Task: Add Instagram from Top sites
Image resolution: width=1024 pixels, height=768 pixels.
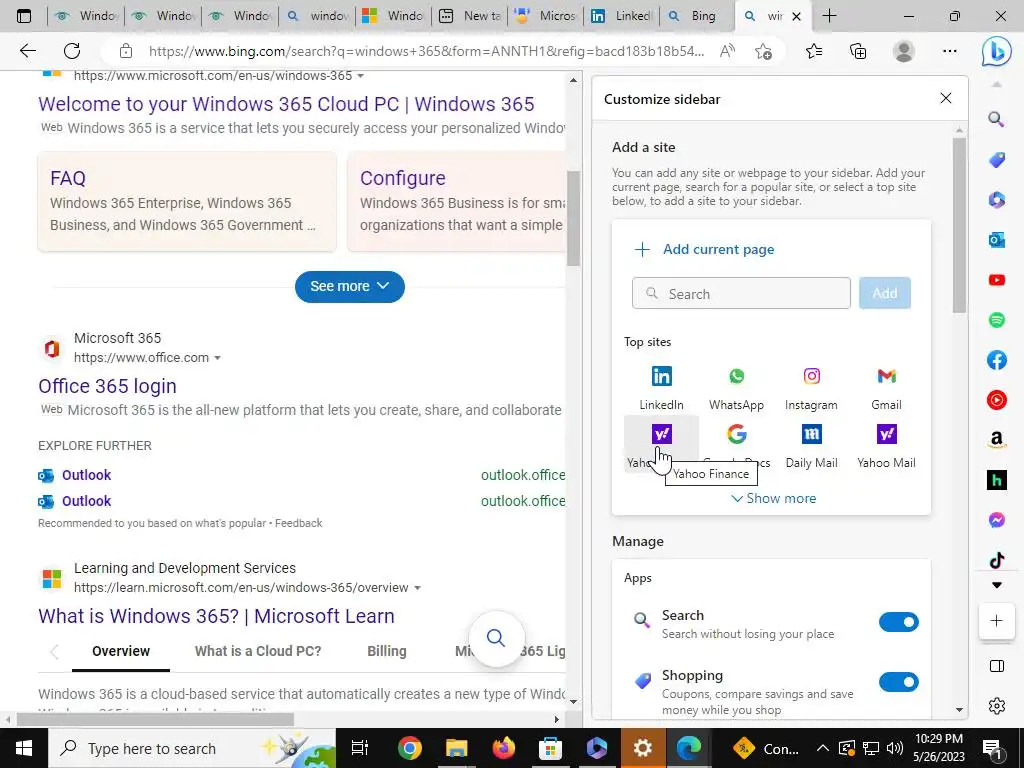Action: 811,387
